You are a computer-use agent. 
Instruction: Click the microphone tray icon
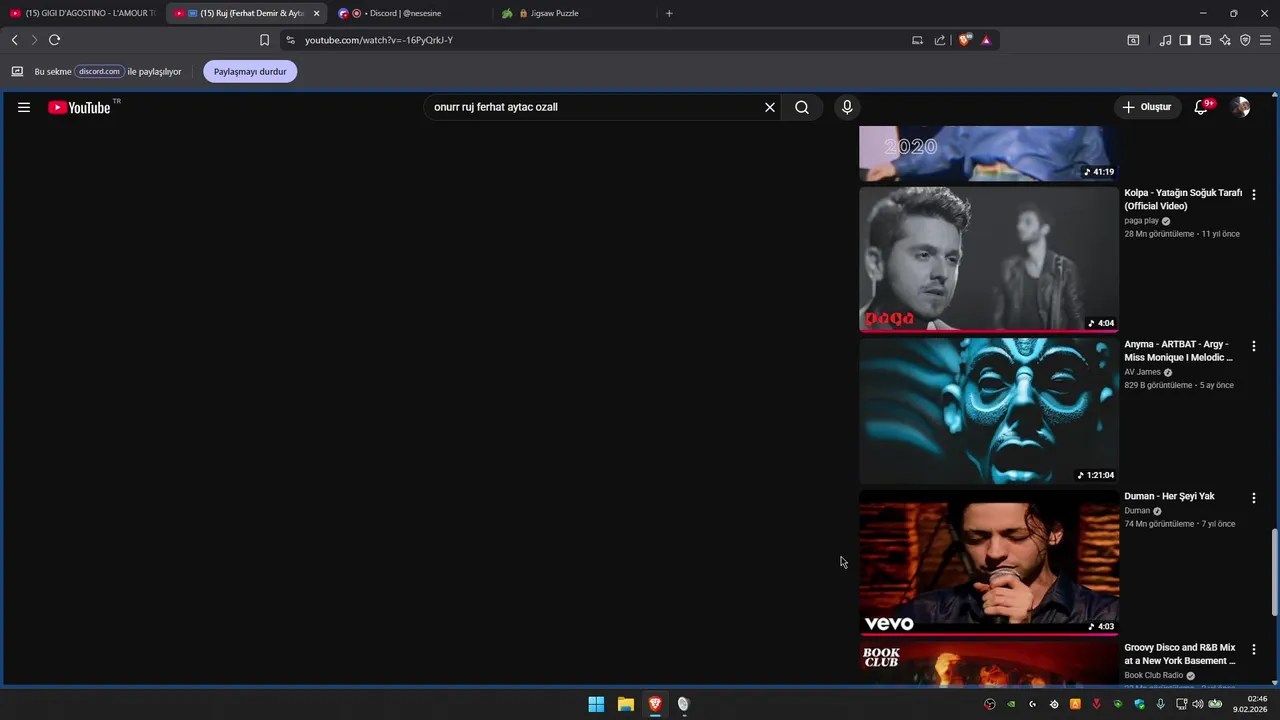click(x=1160, y=704)
